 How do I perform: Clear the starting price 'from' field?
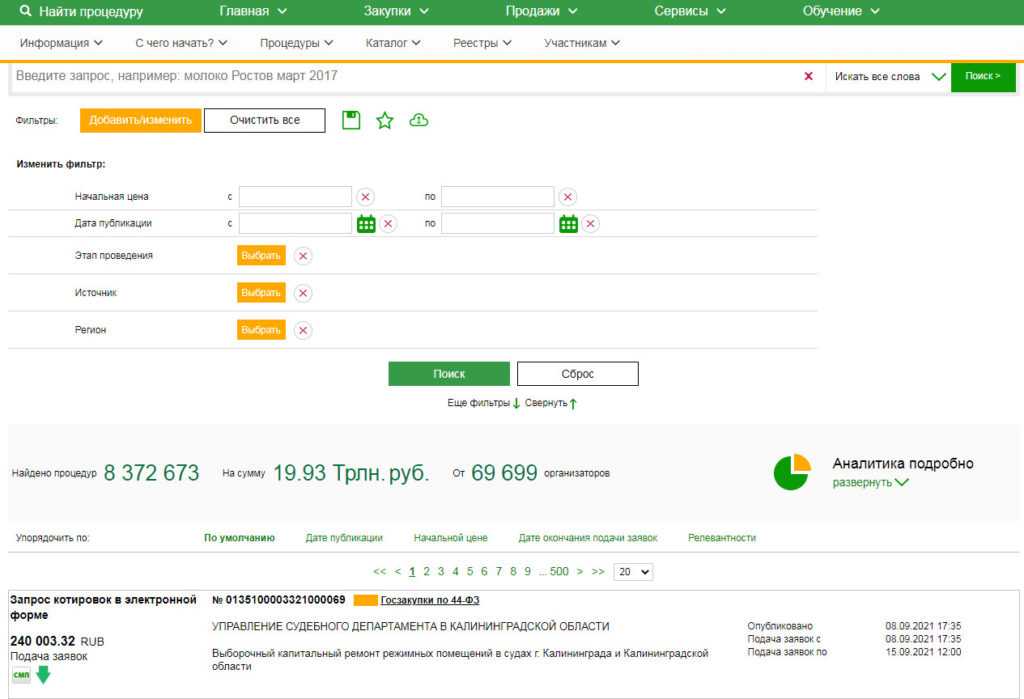366,197
